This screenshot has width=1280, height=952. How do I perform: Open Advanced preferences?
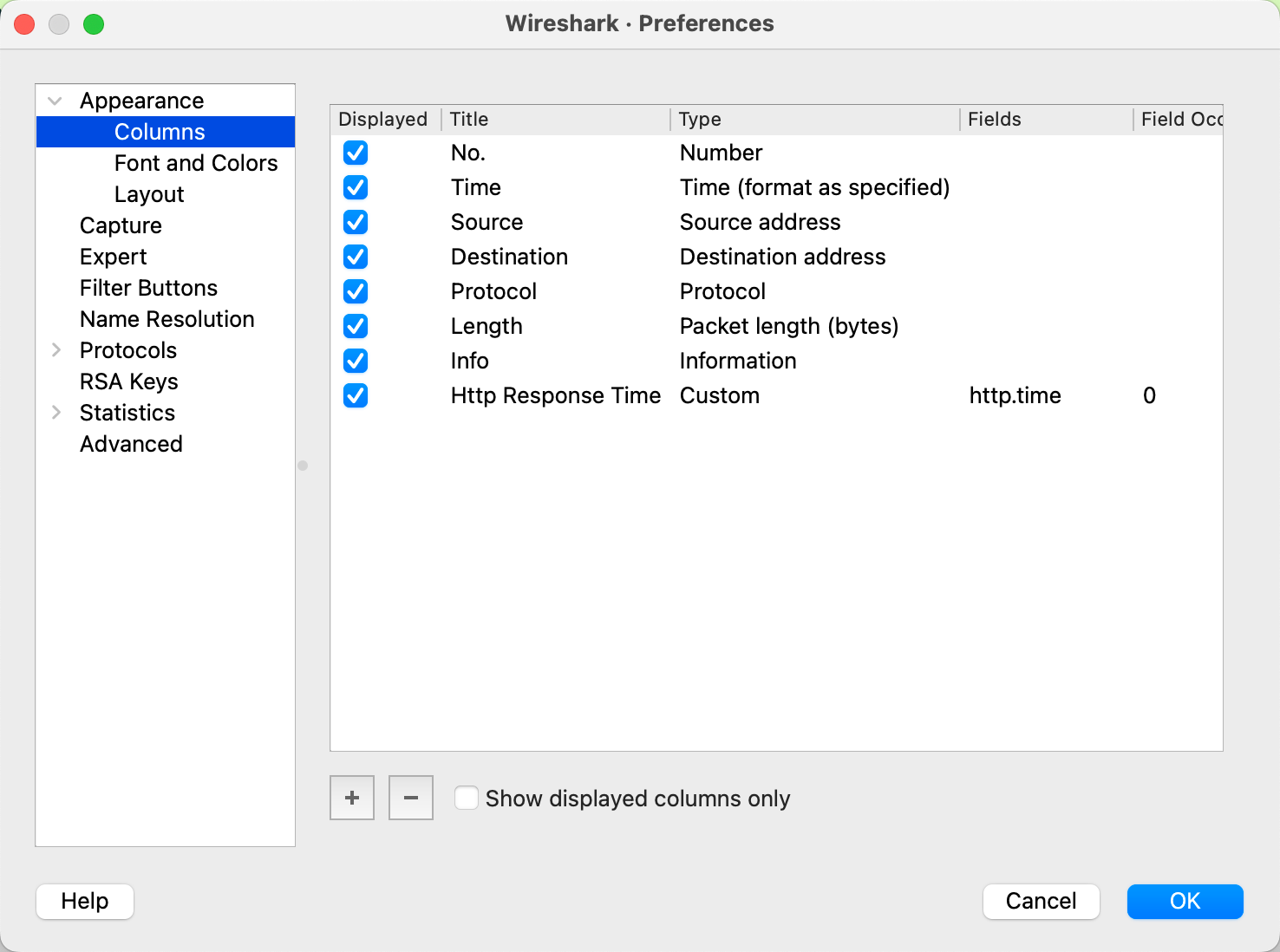(131, 444)
